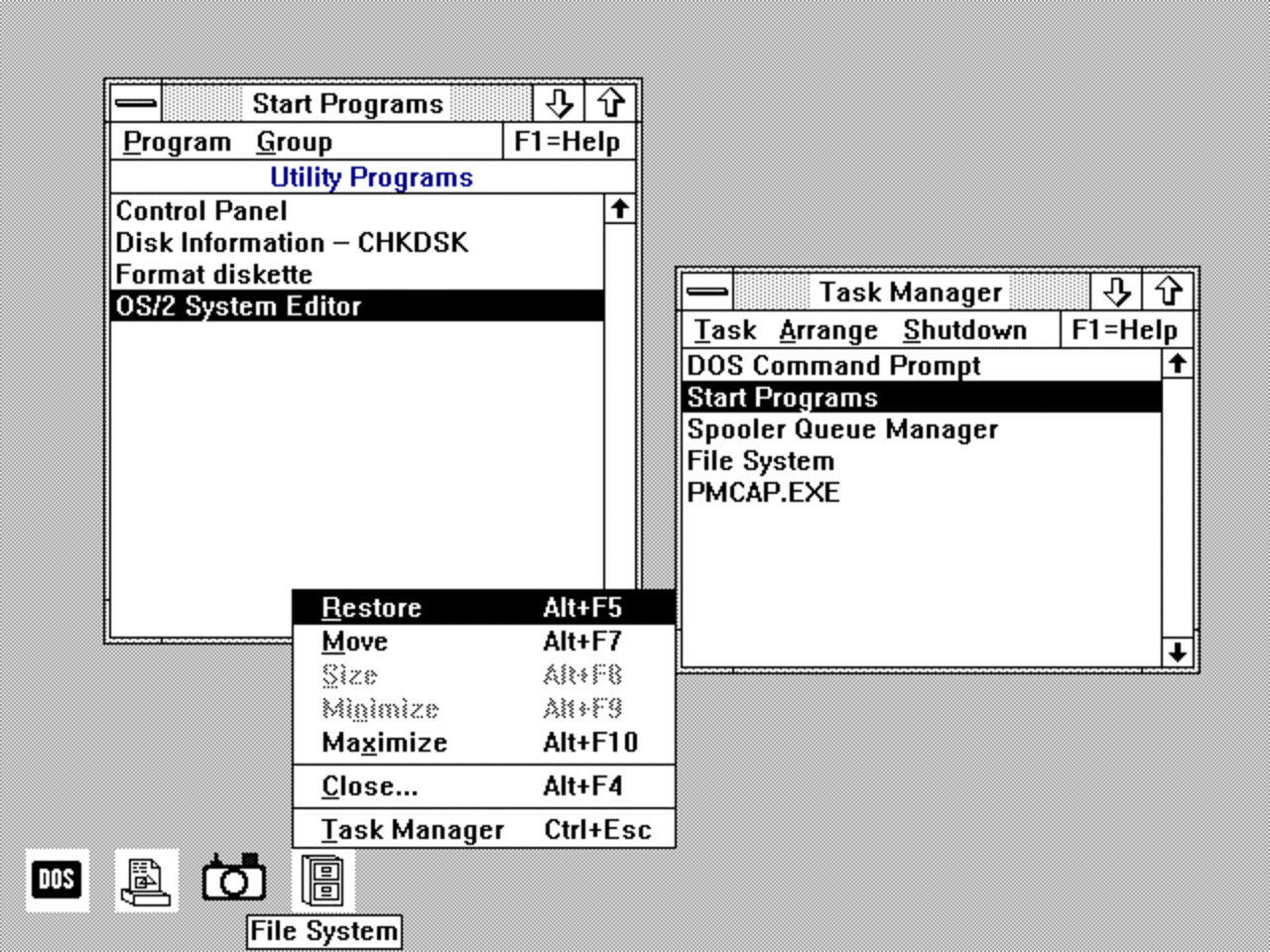Choose Restore from the system menu
The image size is (1270, 952).
(x=484, y=607)
